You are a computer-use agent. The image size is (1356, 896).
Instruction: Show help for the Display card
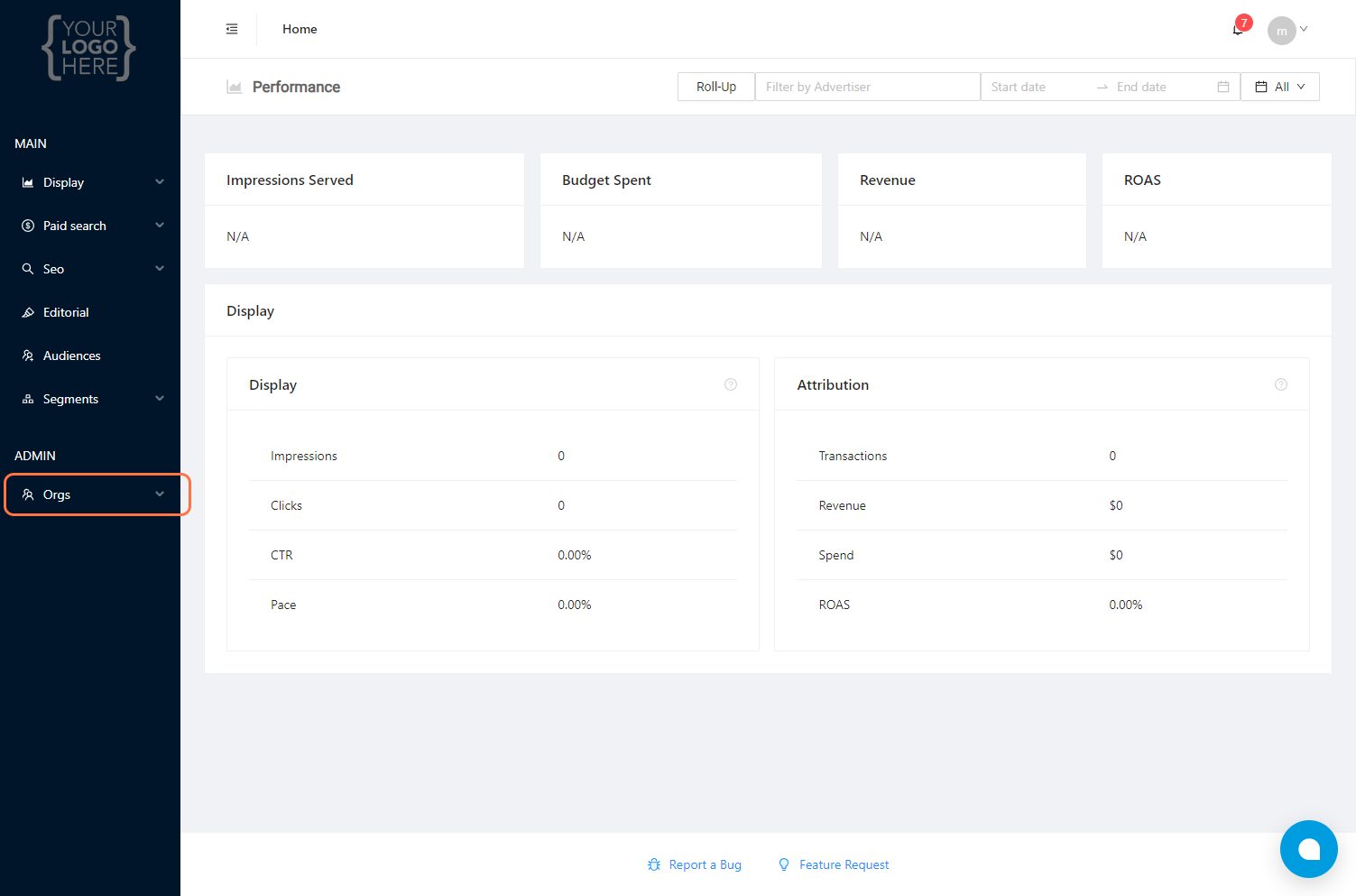[x=731, y=384]
